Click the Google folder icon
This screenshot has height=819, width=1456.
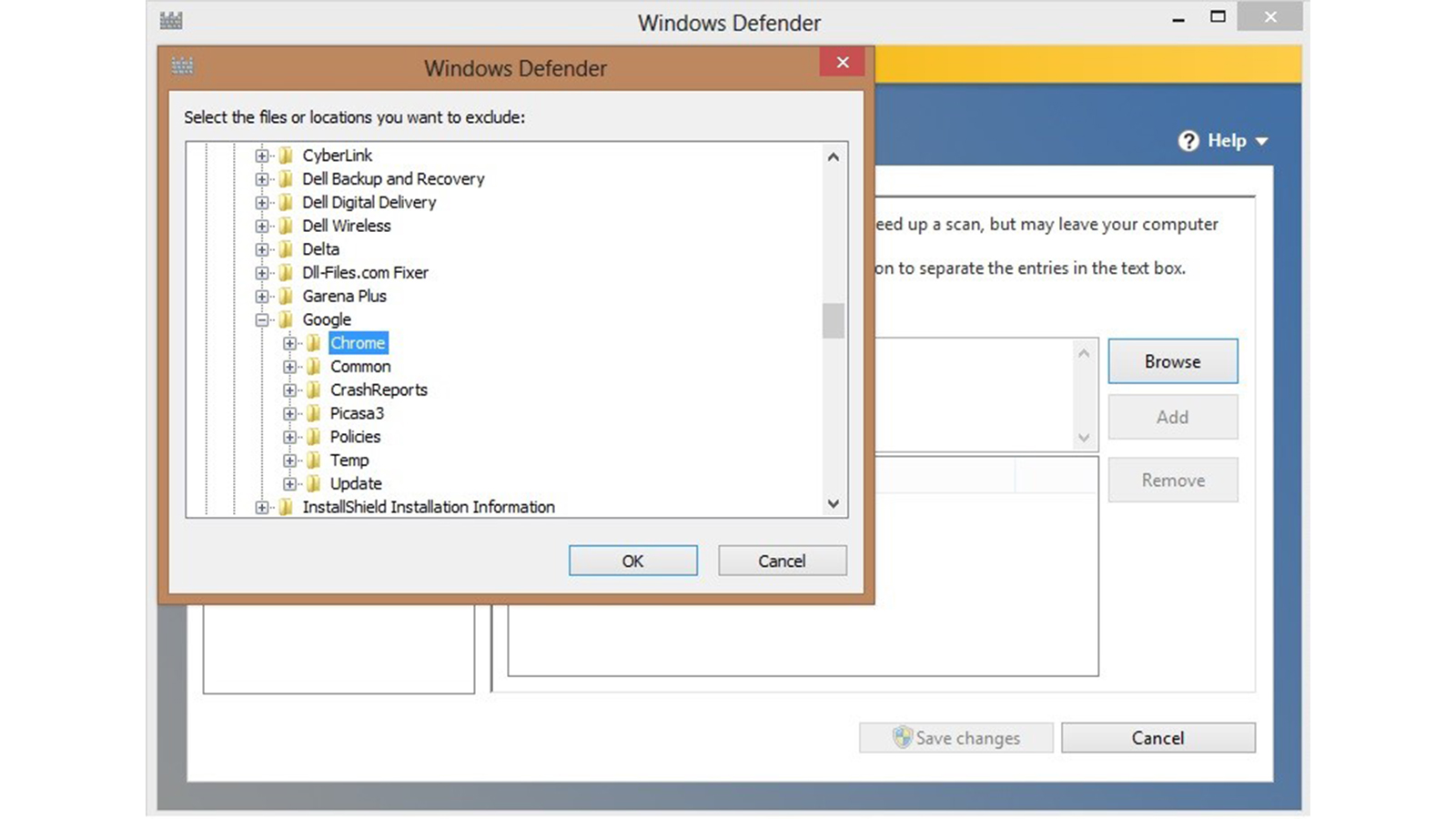point(286,319)
